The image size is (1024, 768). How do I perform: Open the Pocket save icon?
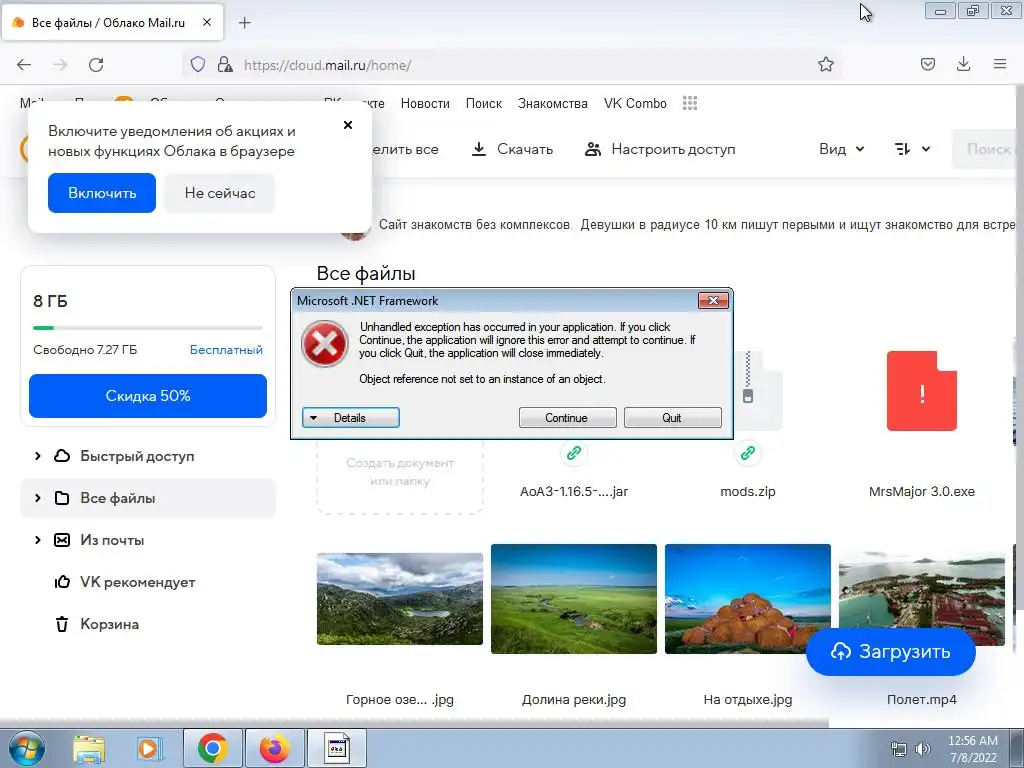click(x=927, y=64)
